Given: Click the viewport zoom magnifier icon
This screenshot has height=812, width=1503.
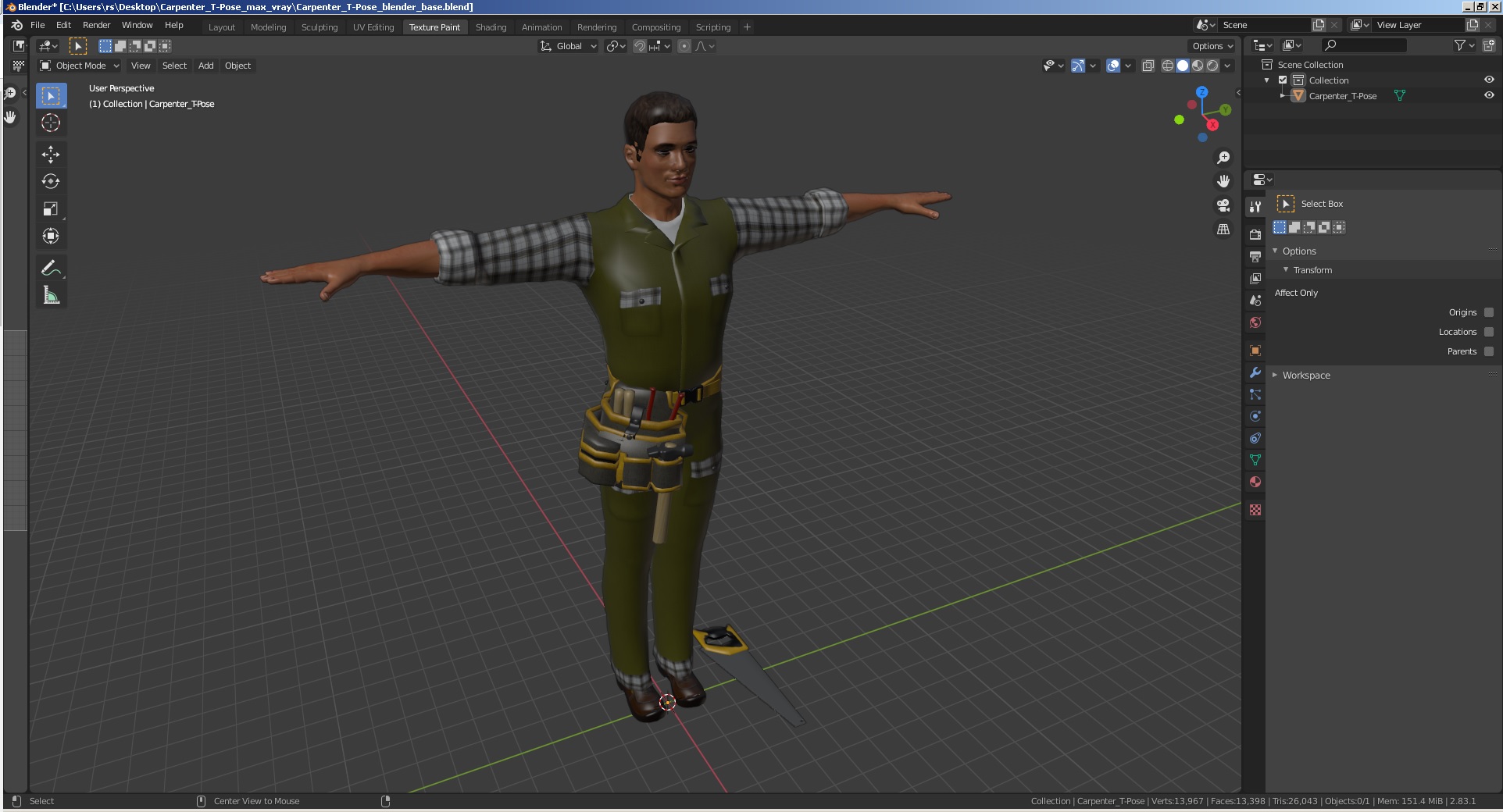Looking at the screenshot, I should tap(1223, 158).
